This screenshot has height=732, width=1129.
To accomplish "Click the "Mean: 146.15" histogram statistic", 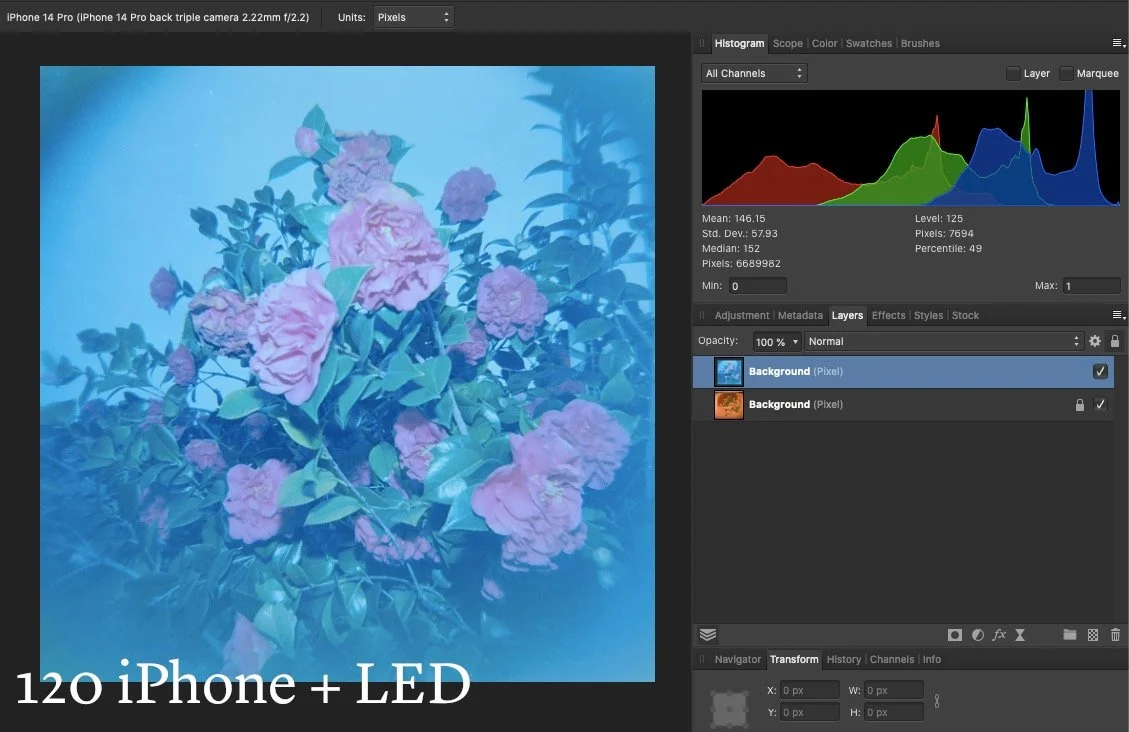I will (x=734, y=218).
